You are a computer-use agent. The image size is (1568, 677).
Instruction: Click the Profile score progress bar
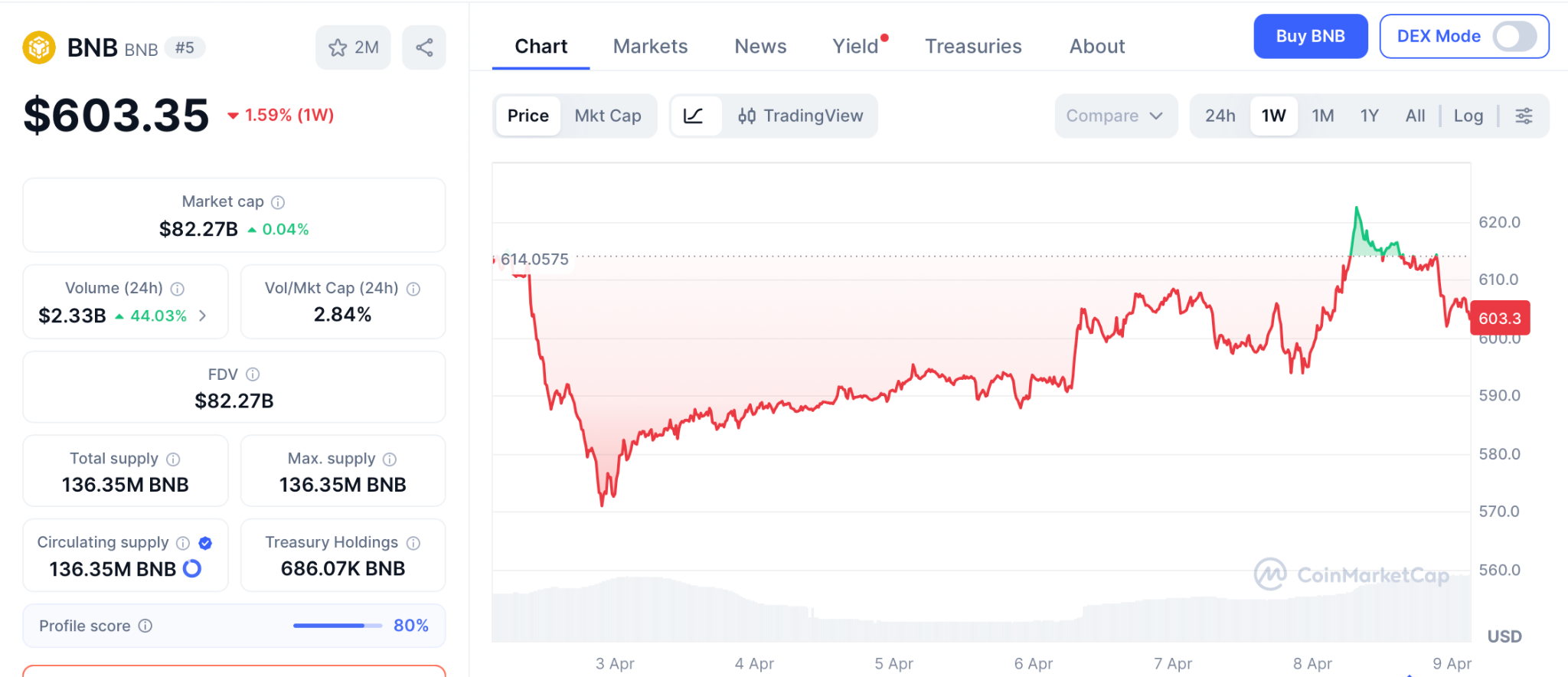coord(337,626)
